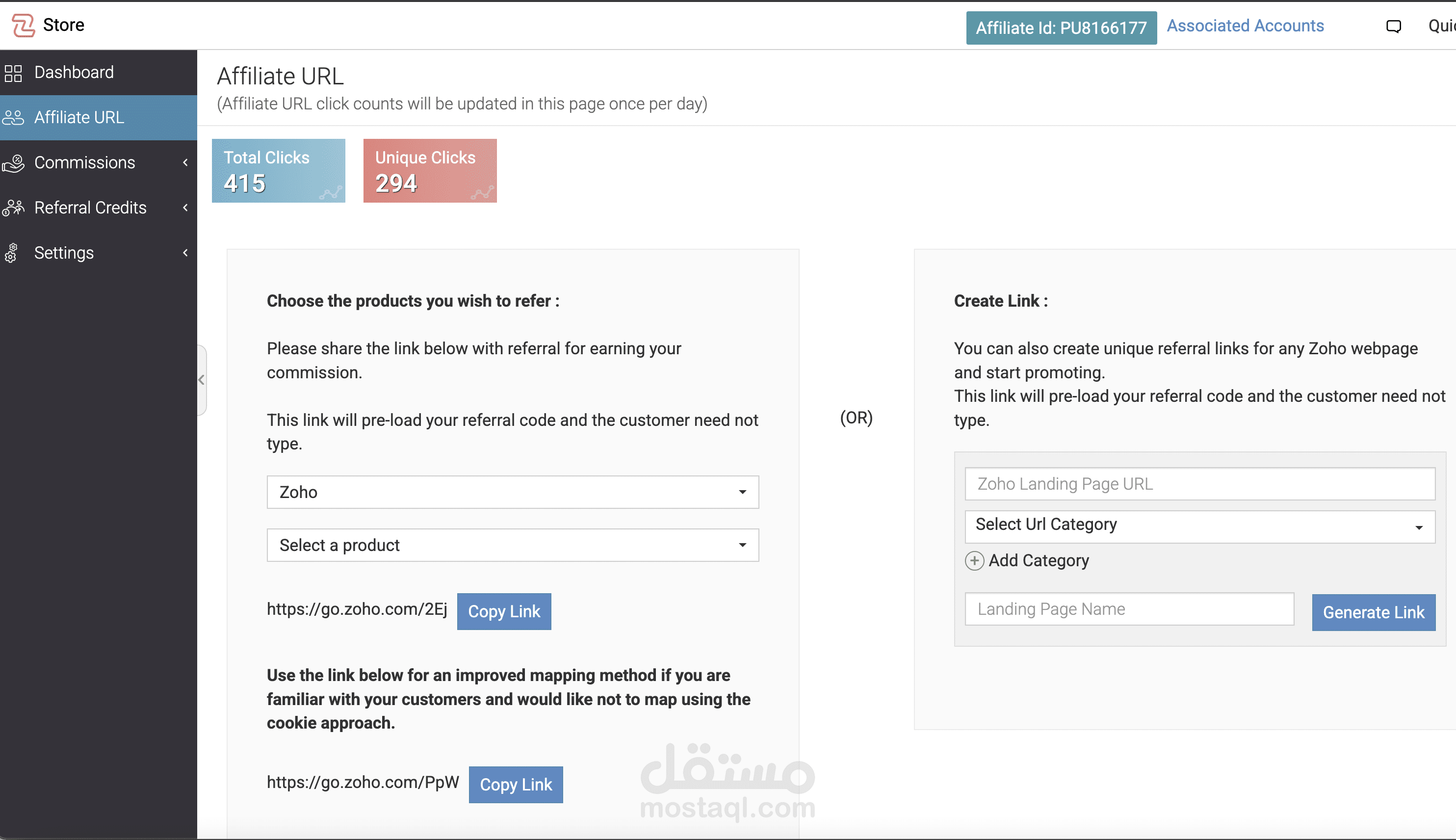Expand the Settings submenu chevron
1456x840 pixels.
(185, 253)
